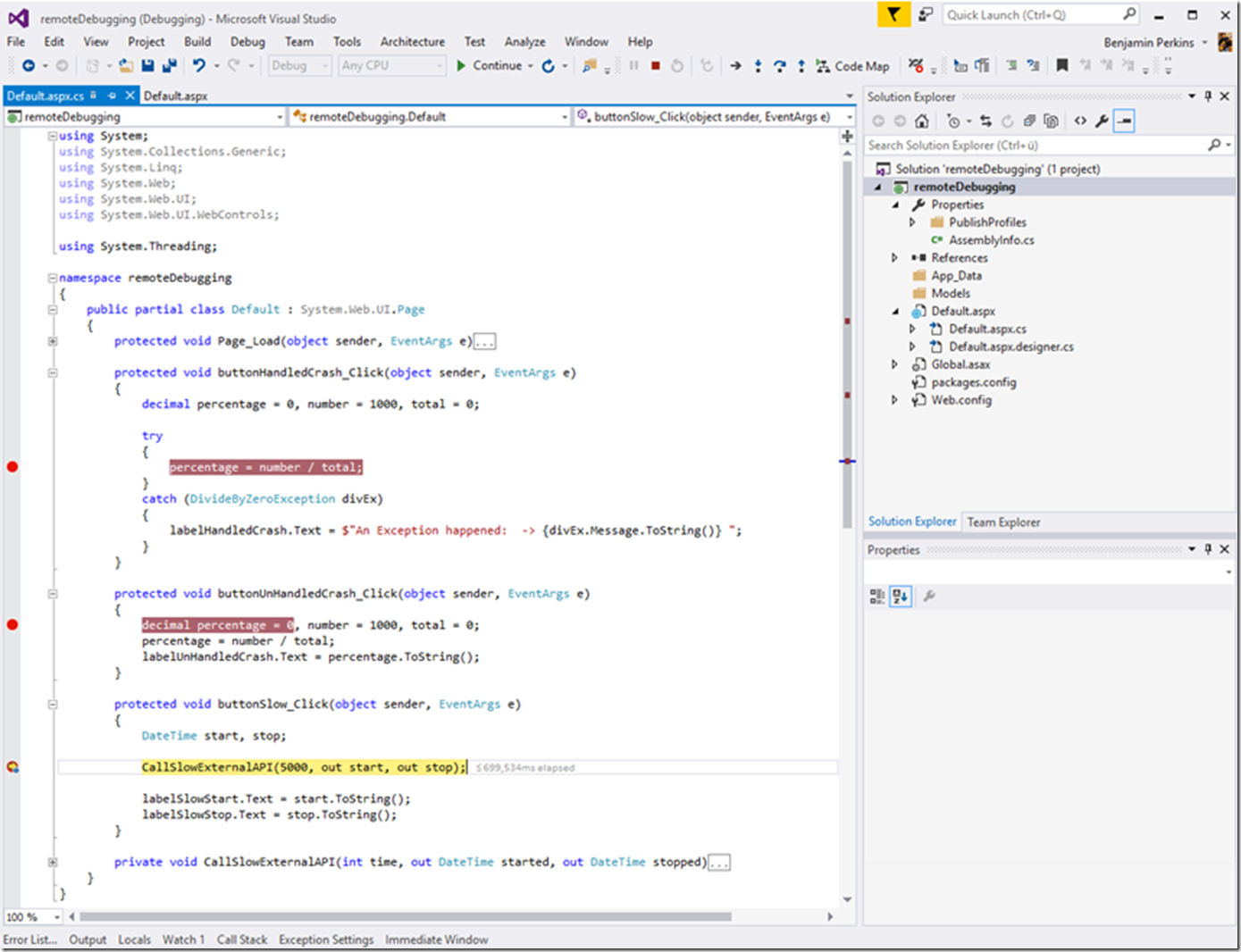The width and height of the screenshot is (1241, 952).
Task: Click the Step Into icon
Action: (x=758, y=65)
